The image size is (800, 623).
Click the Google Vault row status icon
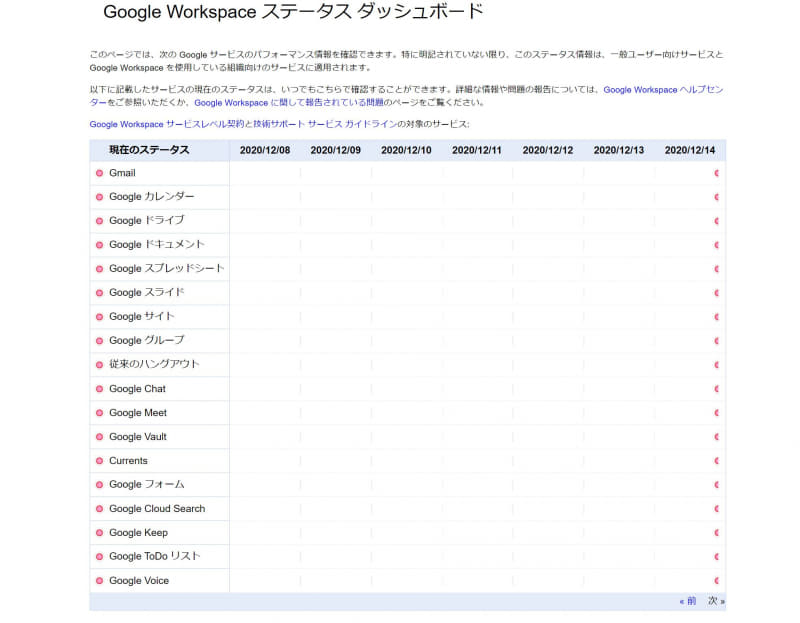pyautogui.click(x=99, y=437)
